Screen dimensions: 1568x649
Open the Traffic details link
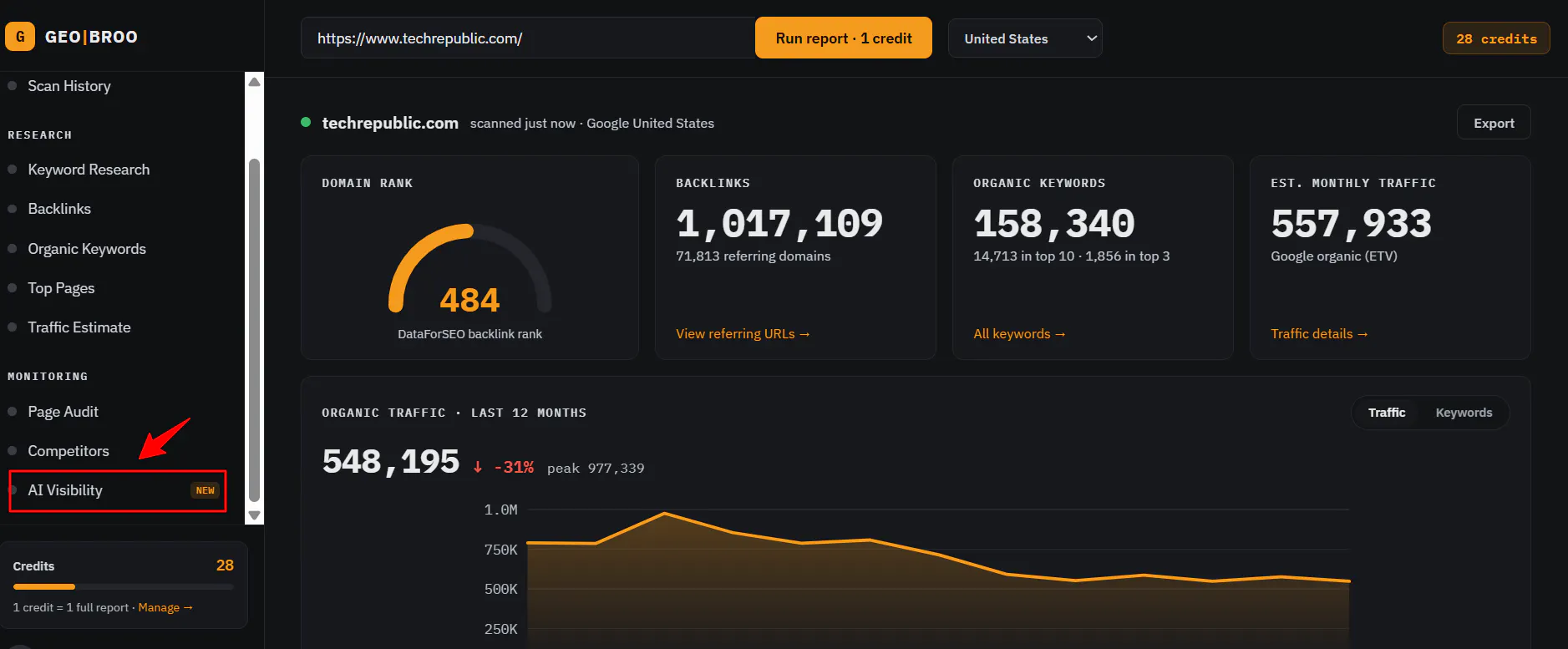pyautogui.click(x=1319, y=334)
